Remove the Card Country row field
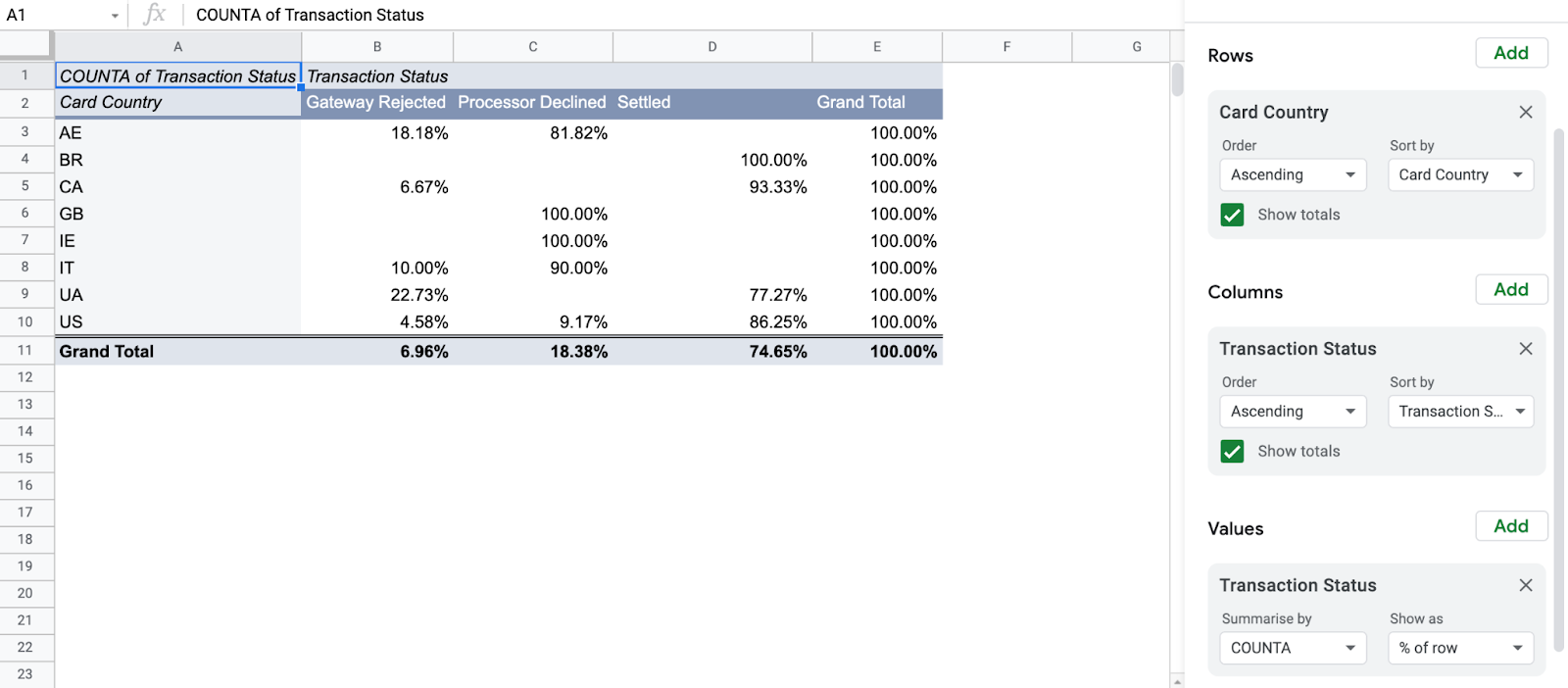1568x688 pixels. [x=1525, y=112]
